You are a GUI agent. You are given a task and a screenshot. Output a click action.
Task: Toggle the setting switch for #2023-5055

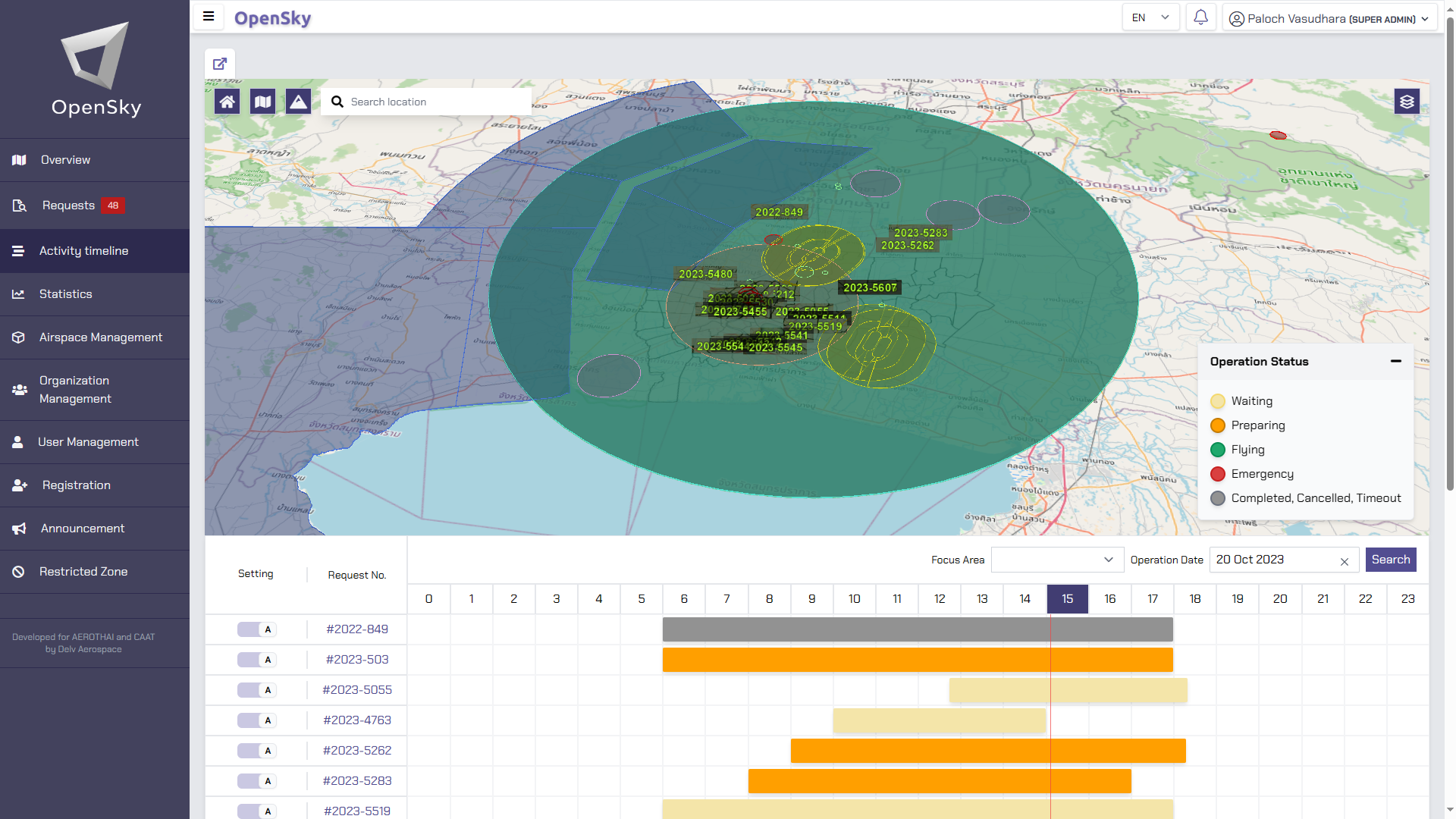coord(256,690)
